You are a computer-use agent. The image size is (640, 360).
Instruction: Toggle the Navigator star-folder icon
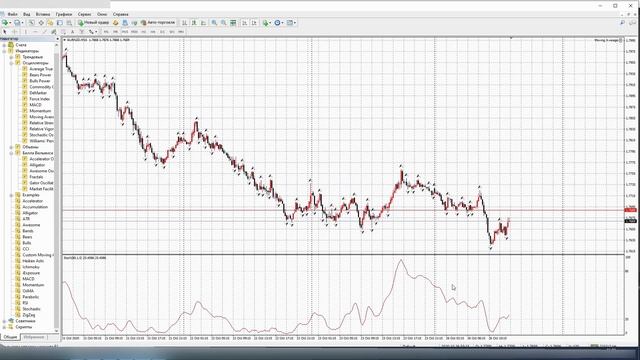click(x=51, y=23)
